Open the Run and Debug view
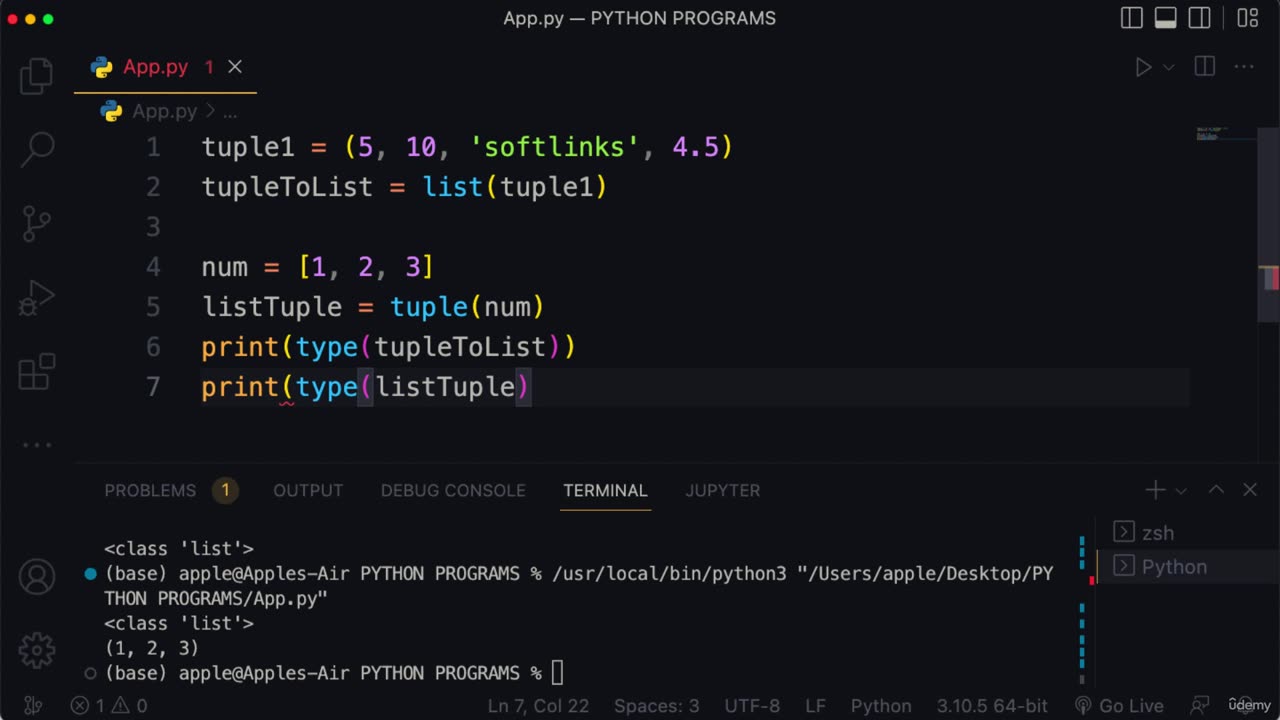 36,297
